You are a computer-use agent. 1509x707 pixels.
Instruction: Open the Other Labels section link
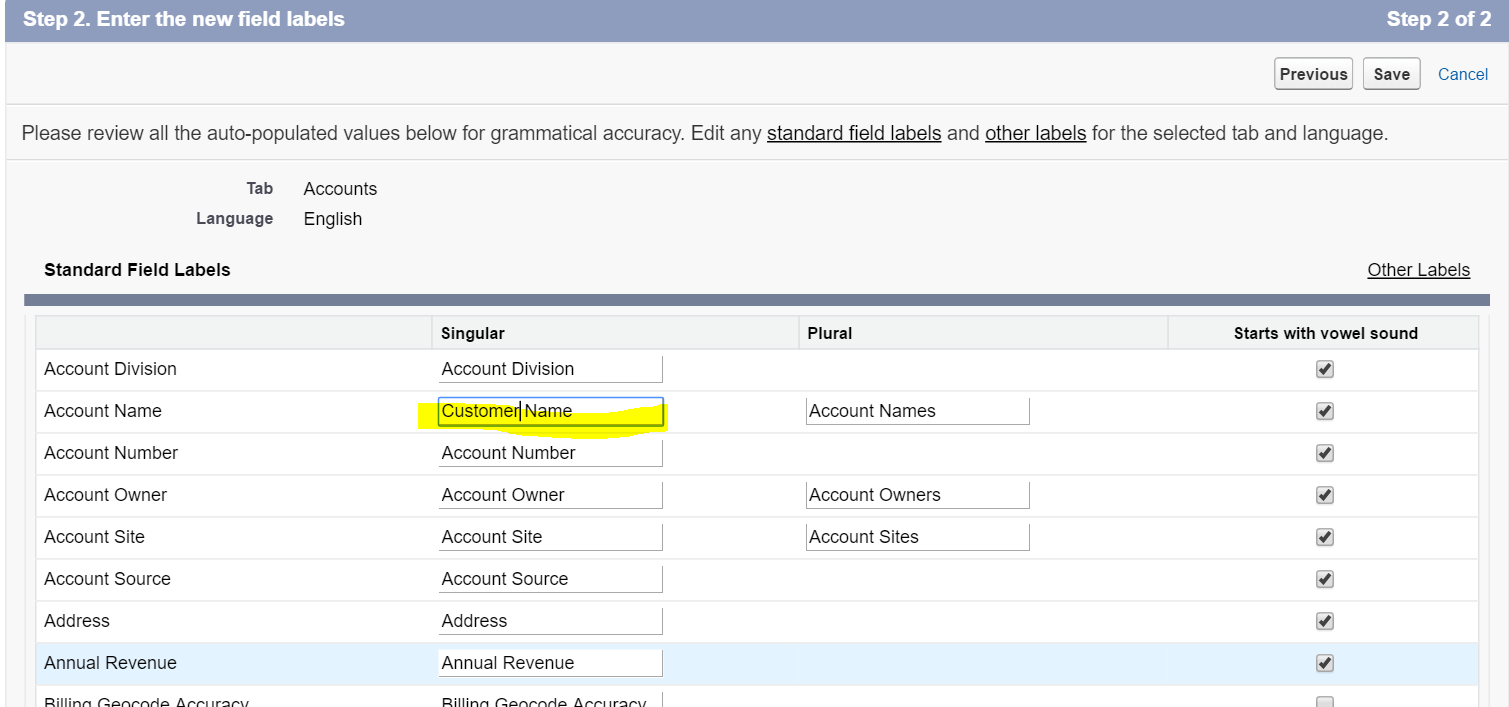tap(1418, 269)
